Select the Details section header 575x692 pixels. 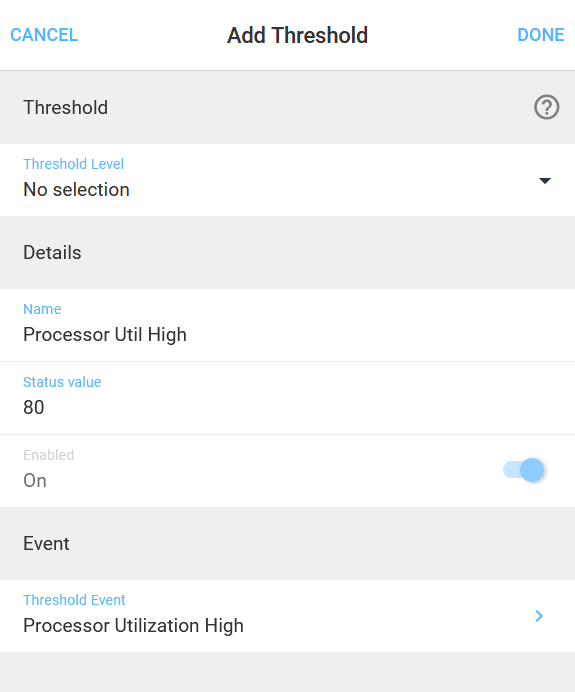pos(287,252)
